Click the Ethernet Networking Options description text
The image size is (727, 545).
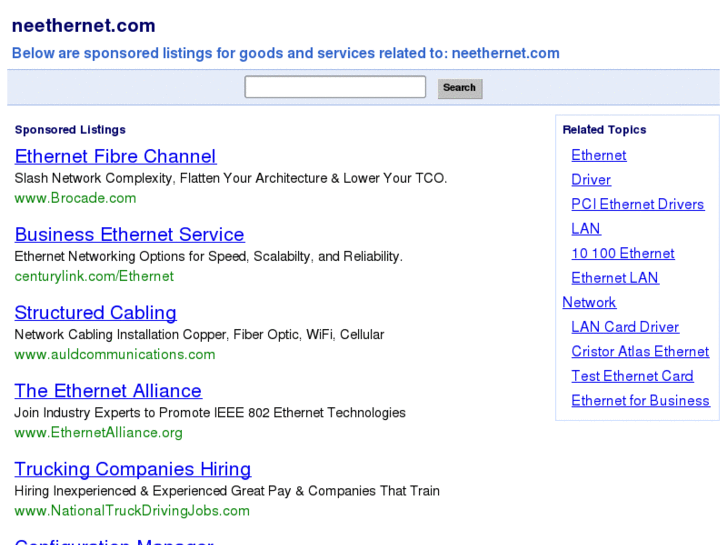208,256
